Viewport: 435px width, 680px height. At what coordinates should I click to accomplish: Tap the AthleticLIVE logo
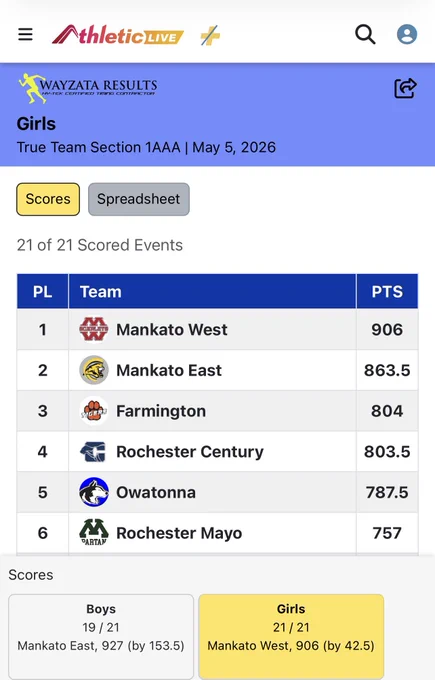coord(118,35)
